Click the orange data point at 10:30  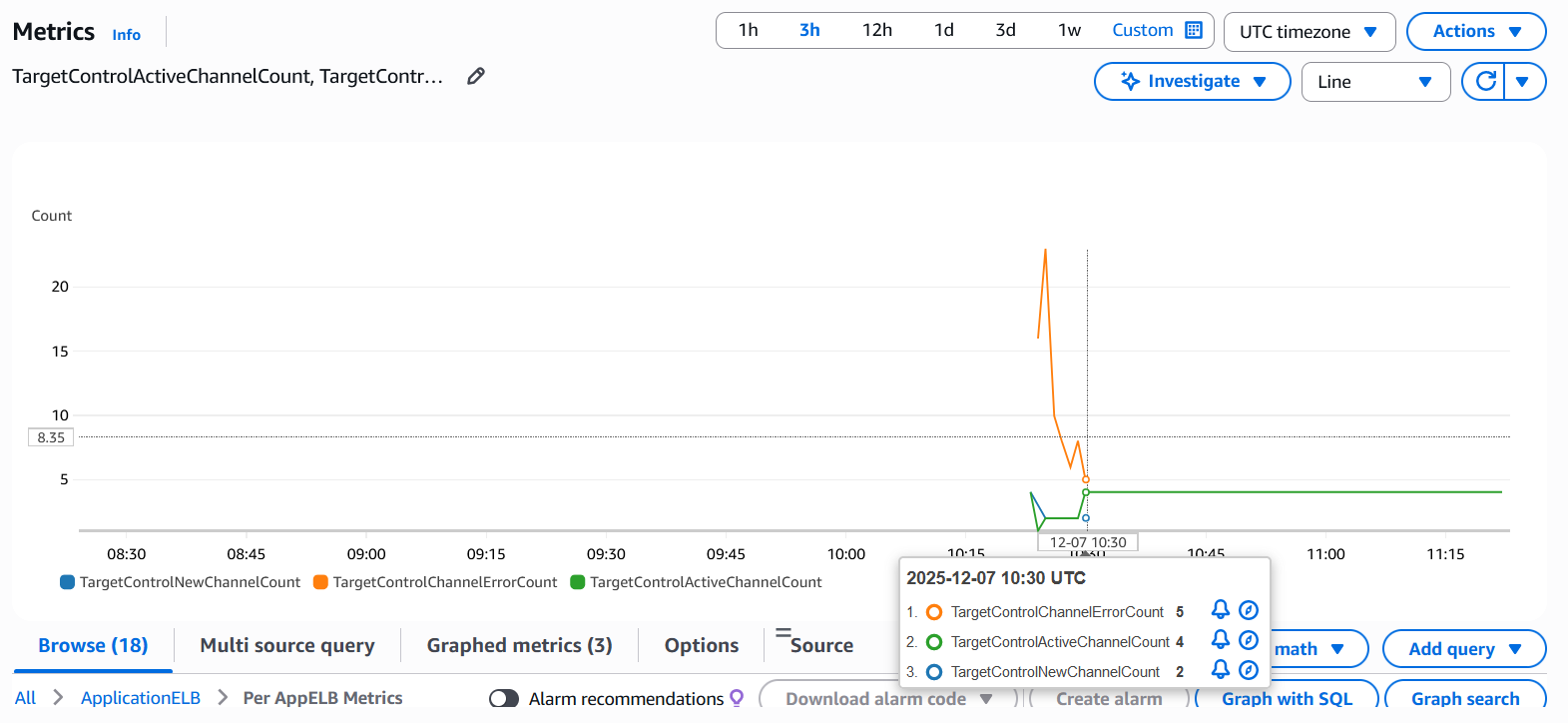coord(1086,479)
